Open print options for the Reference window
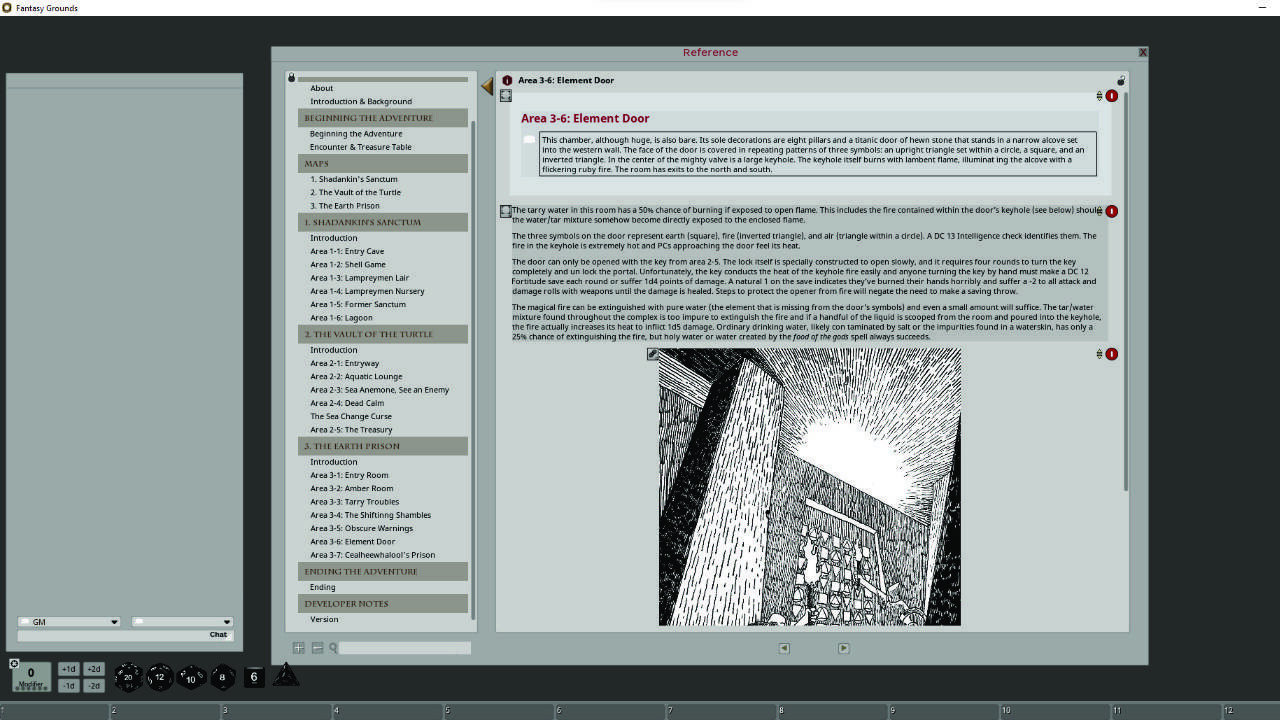1280x720 pixels. click(x=1120, y=80)
